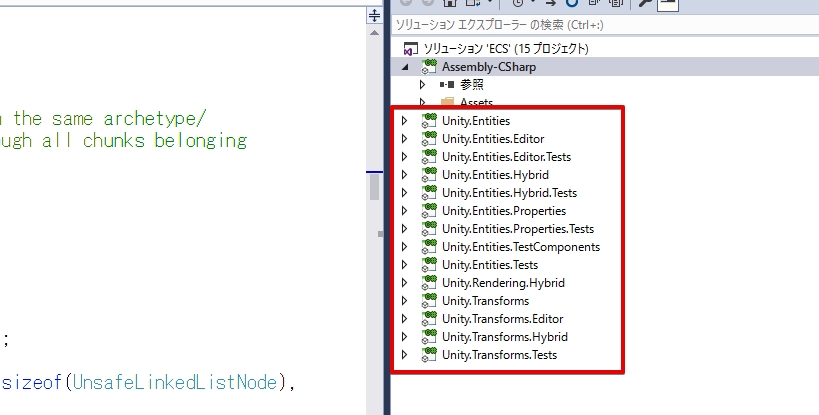Screen dimensions: 819x415
Task: Click the Unity.Transforms.Hybrid project icon
Action: tap(429, 336)
